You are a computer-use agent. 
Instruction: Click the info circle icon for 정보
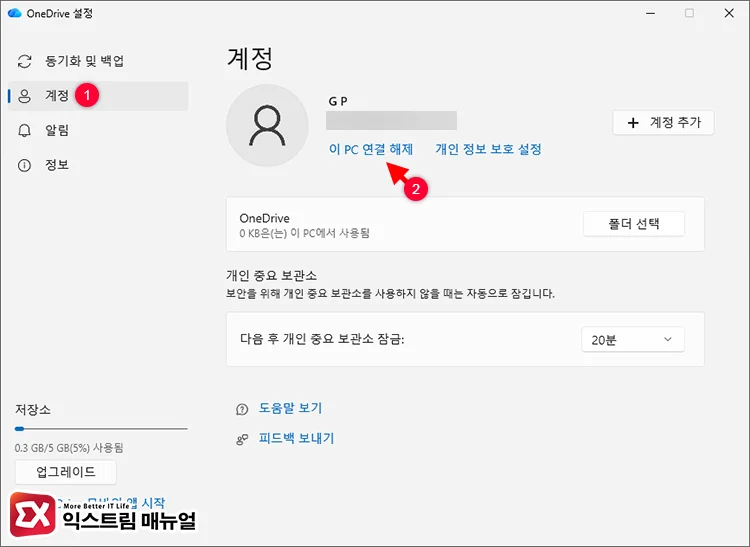[x=25, y=164]
